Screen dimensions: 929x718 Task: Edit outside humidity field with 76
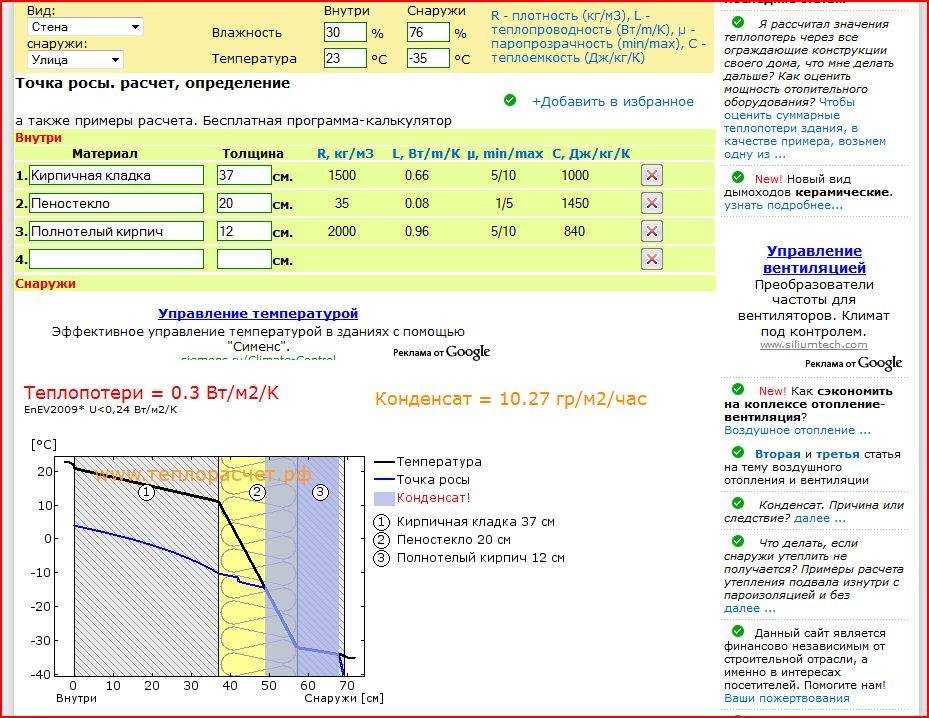(x=428, y=32)
